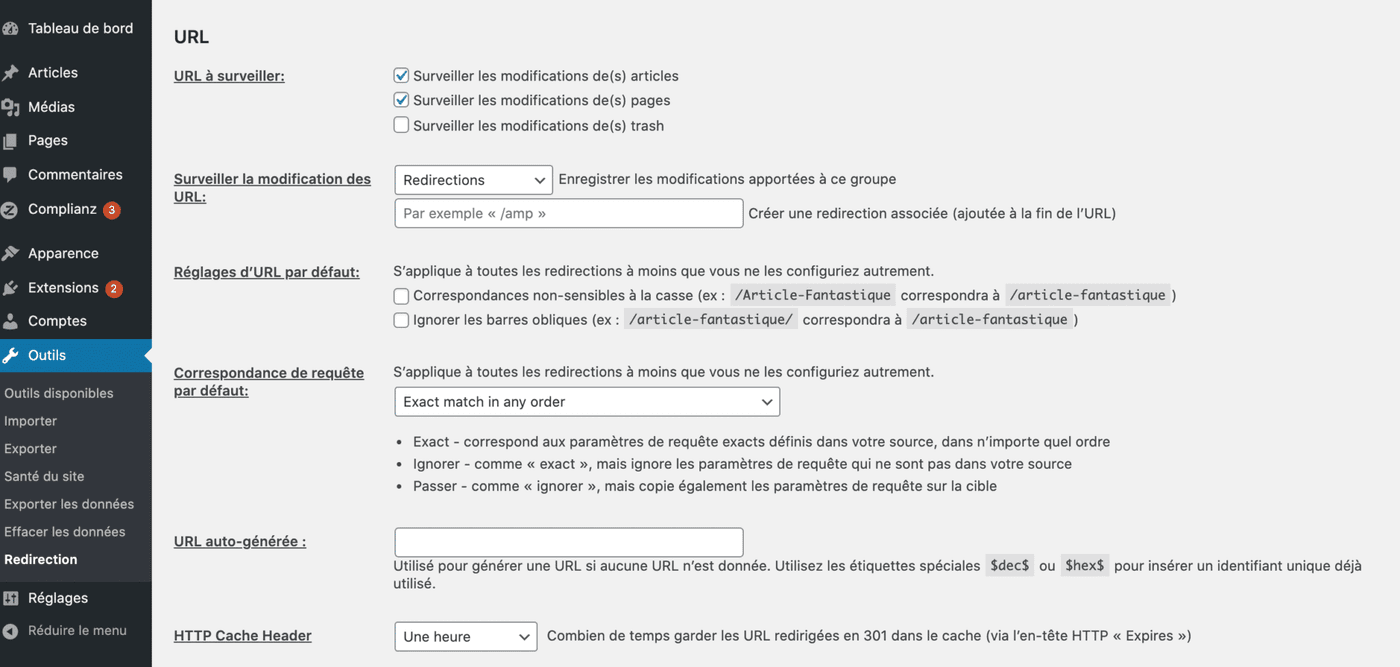Enable case-insensitive URL matching
The image size is (1400, 667).
[x=401, y=295]
